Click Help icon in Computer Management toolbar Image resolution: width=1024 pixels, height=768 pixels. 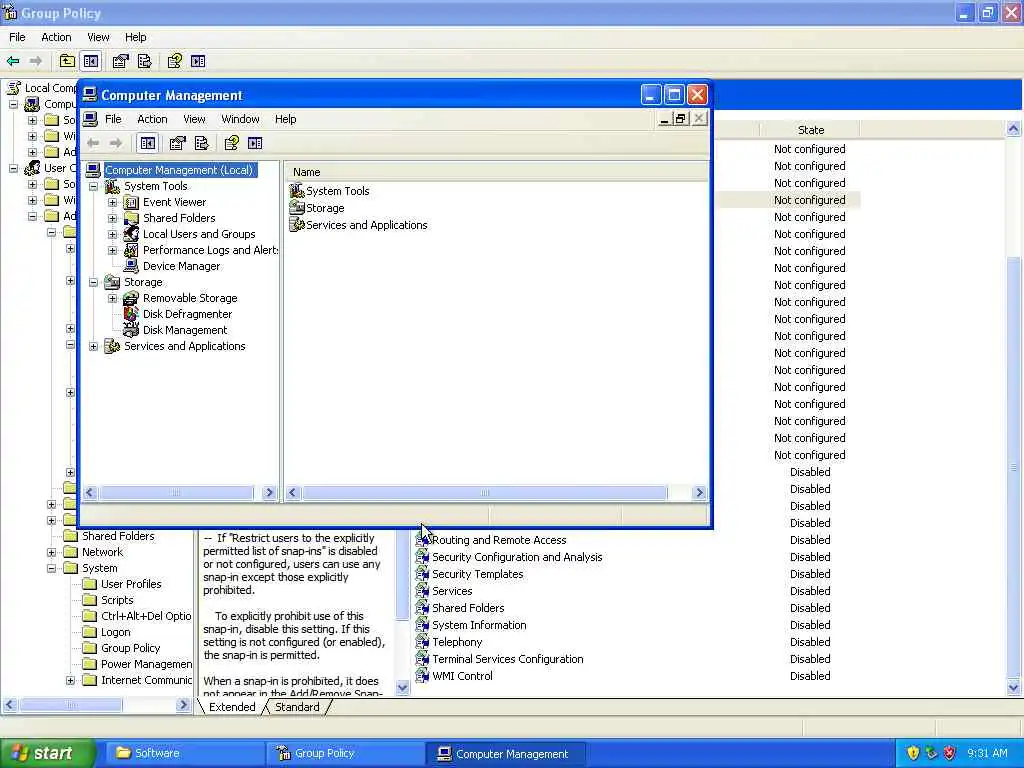[231, 143]
